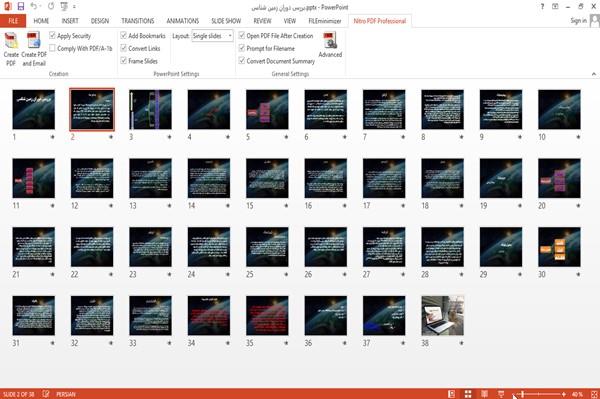Open Advanced settings icon
The height and width of the screenshot is (399, 600).
point(330,41)
